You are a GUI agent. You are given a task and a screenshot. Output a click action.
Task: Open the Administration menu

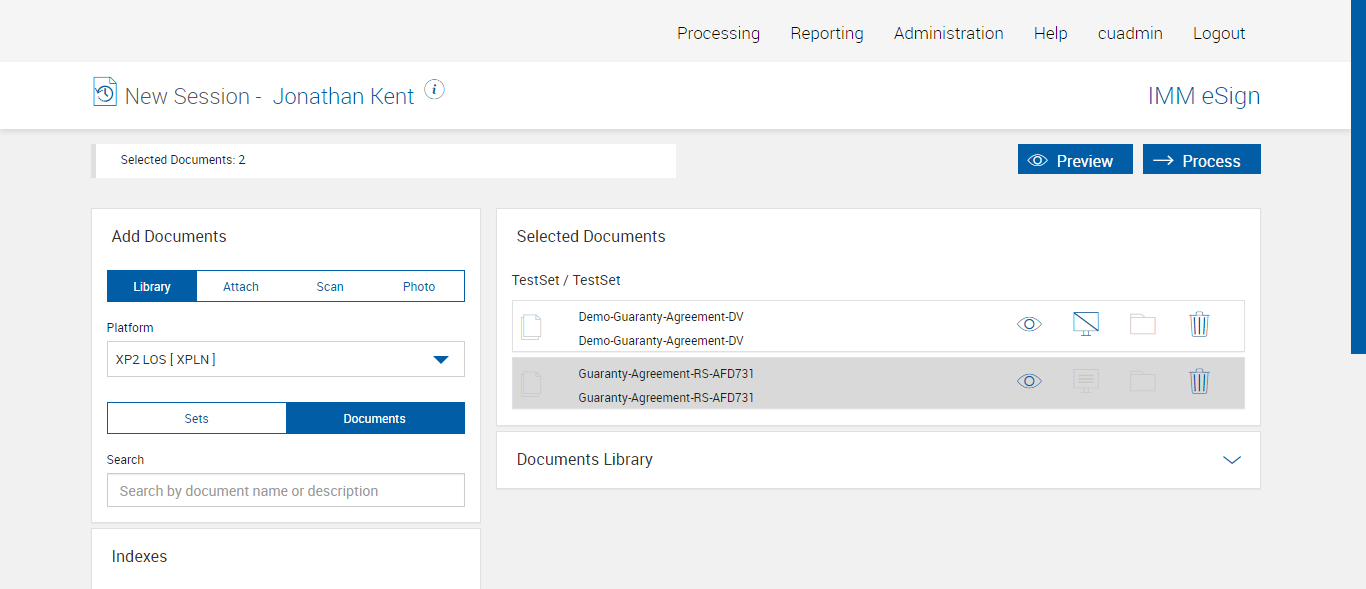click(x=948, y=33)
